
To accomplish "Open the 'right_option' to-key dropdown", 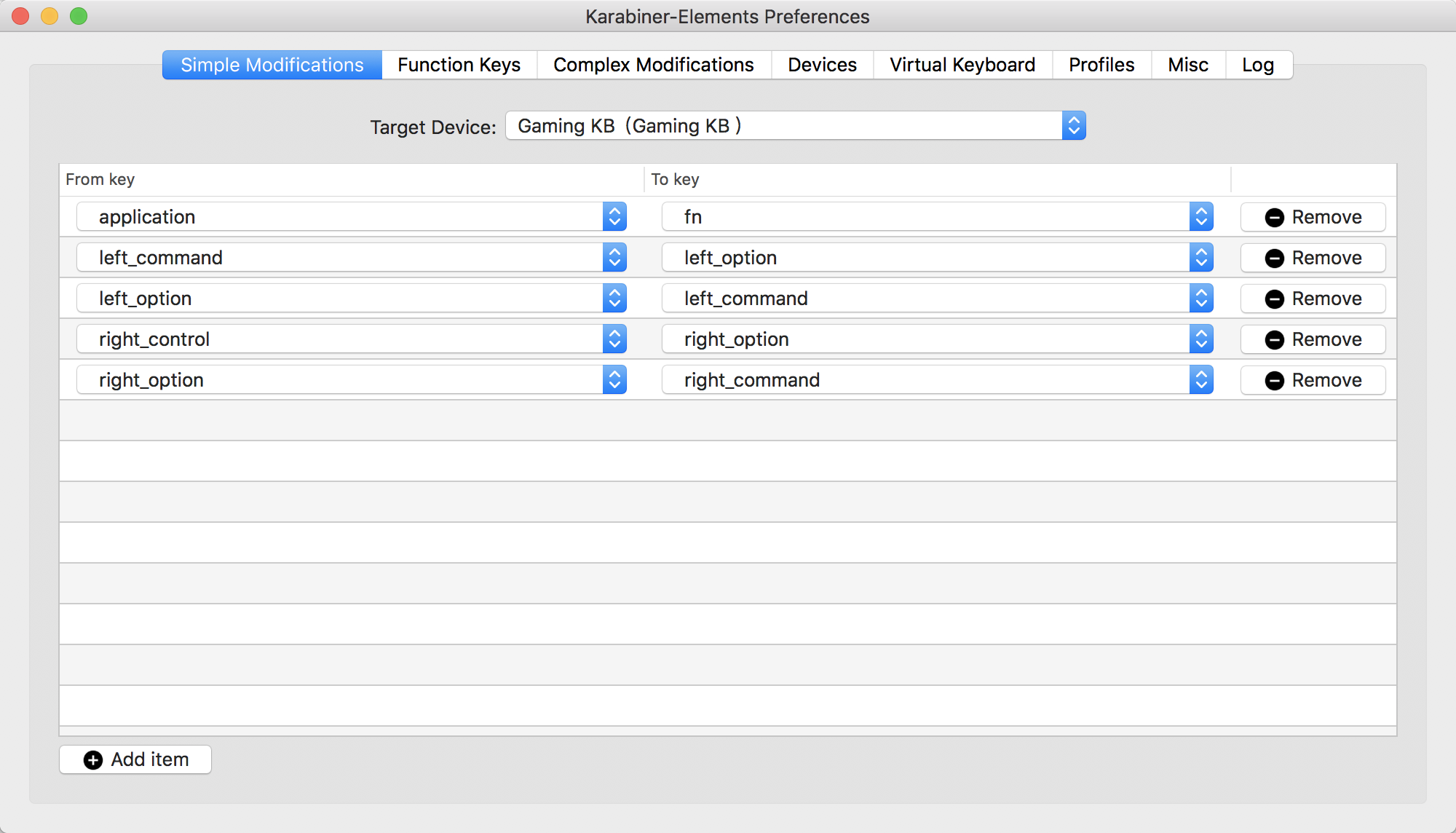I will [x=938, y=339].
